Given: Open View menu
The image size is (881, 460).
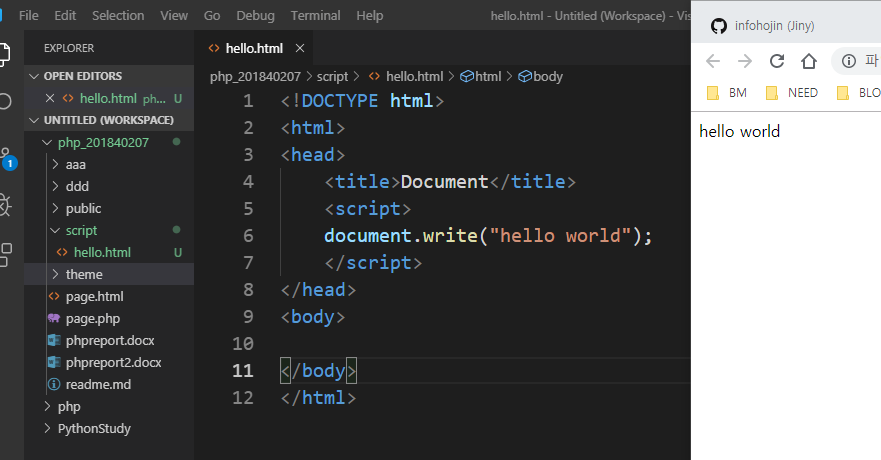Looking at the screenshot, I should pos(174,16).
